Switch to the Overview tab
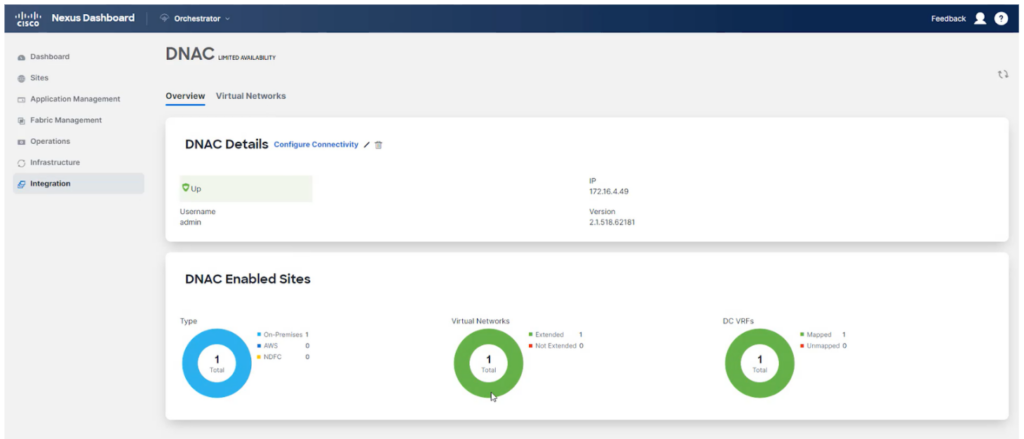 185,96
